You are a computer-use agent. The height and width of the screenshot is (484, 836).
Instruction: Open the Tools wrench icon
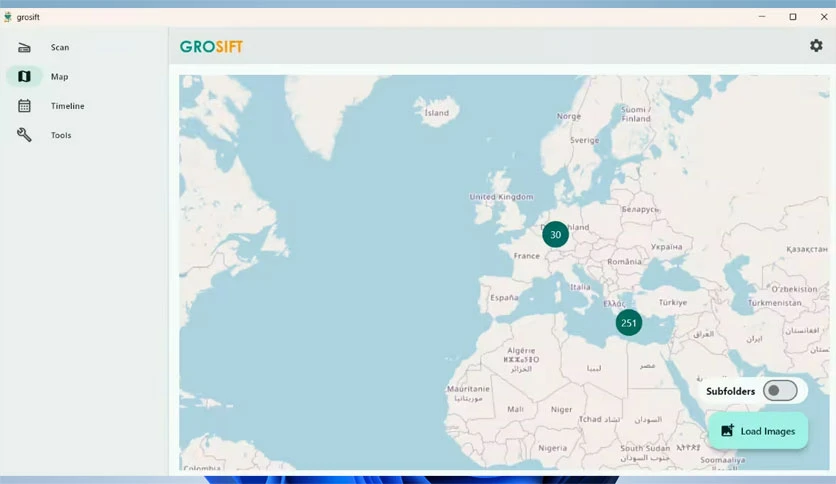click(25, 135)
